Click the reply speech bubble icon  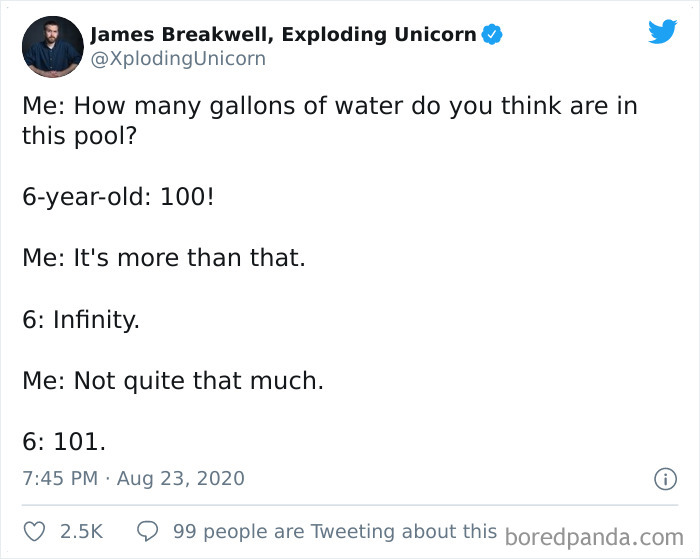click(x=147, y=532)
